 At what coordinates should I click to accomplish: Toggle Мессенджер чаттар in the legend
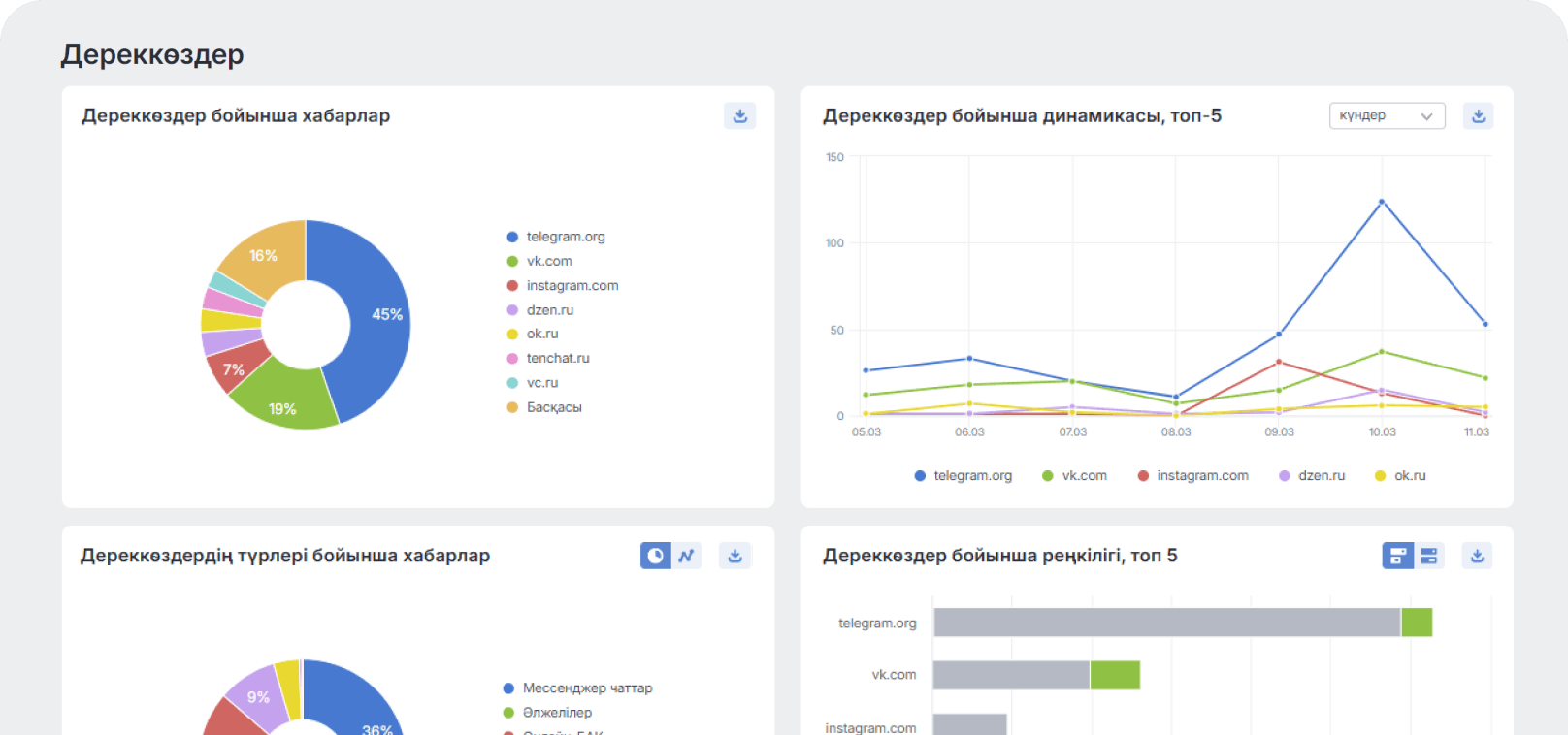tap(578, 688)
